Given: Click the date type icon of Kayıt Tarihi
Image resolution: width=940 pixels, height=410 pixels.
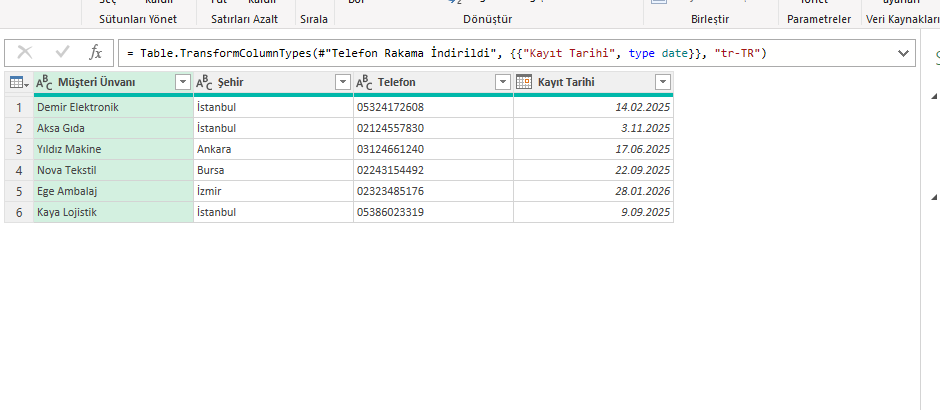Looking at the screenshot, I should pos(524,82).
